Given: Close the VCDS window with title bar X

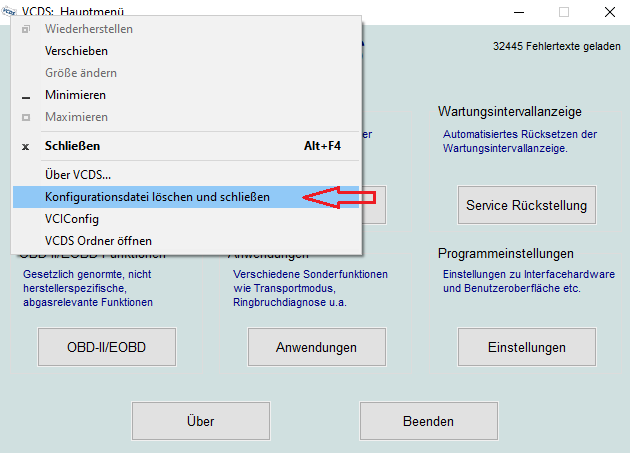Looking at the screenshot, I should [610, 12].
